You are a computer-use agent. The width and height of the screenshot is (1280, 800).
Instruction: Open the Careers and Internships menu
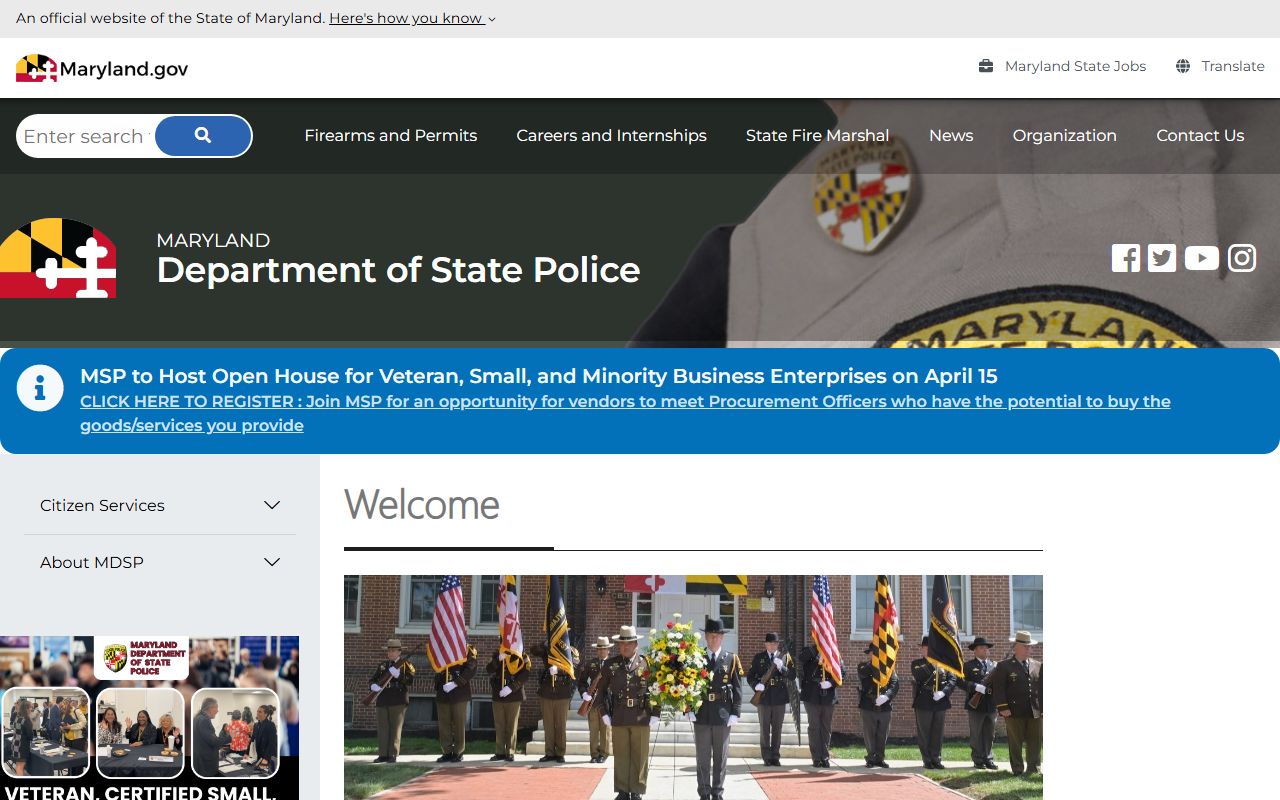611,135
